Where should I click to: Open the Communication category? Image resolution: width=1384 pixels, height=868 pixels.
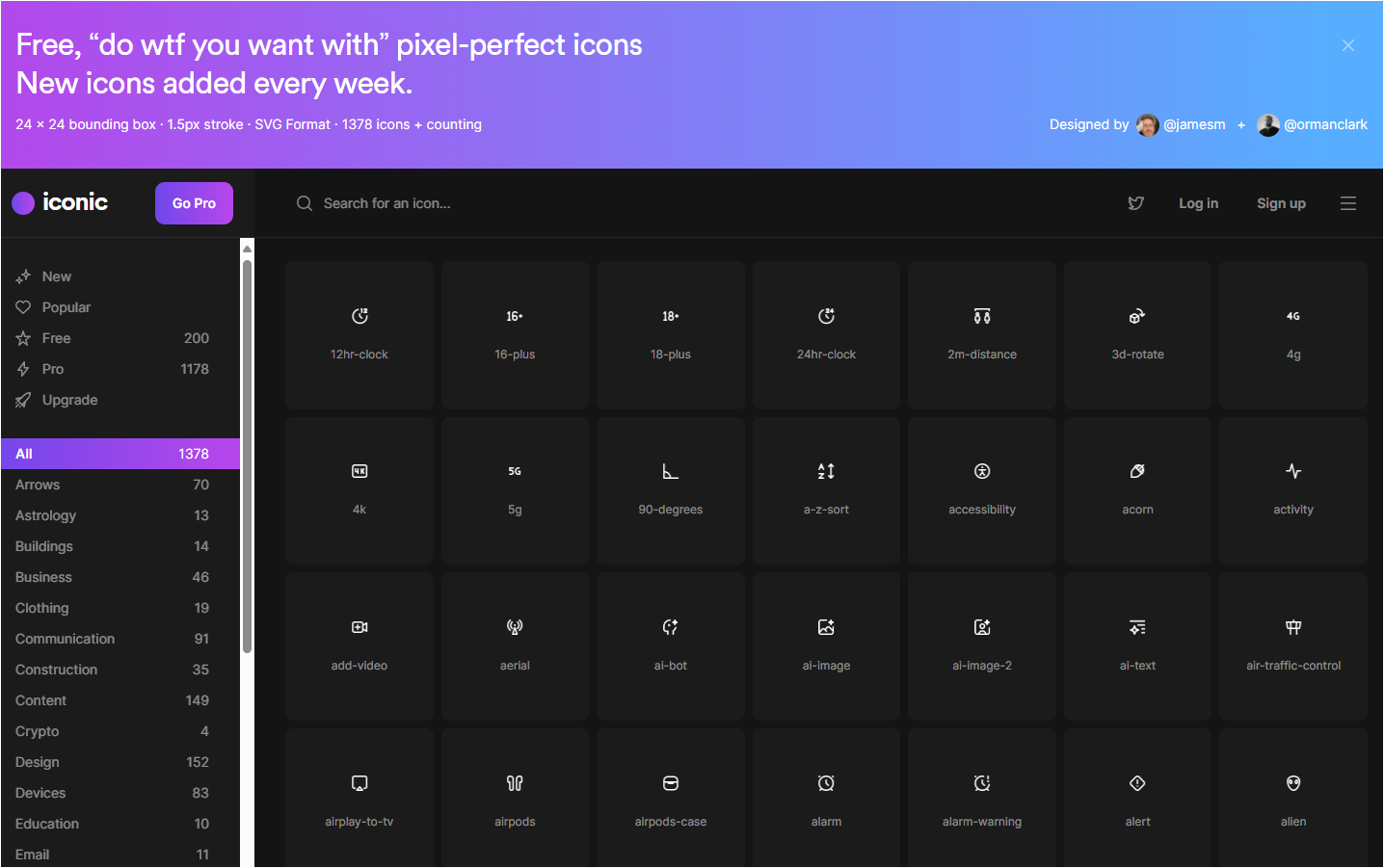(65, 639)
